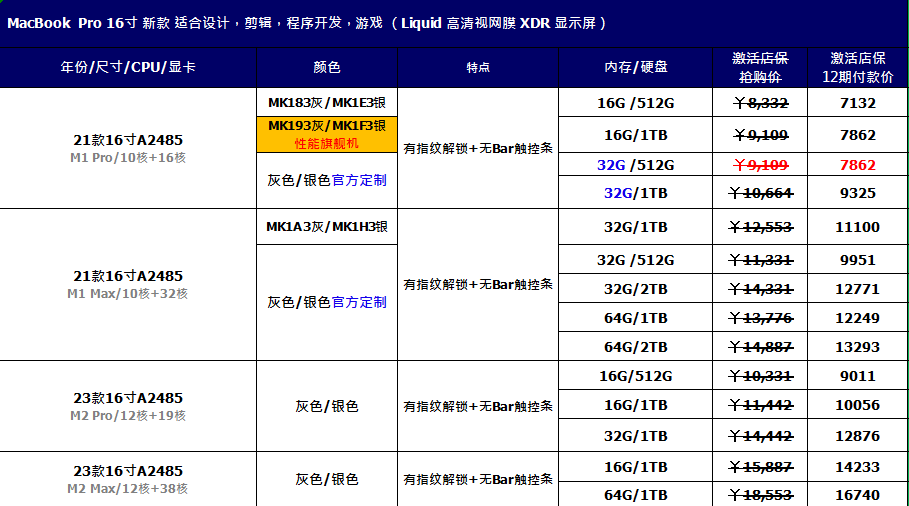Select the 特点 column header

(478, 67)
